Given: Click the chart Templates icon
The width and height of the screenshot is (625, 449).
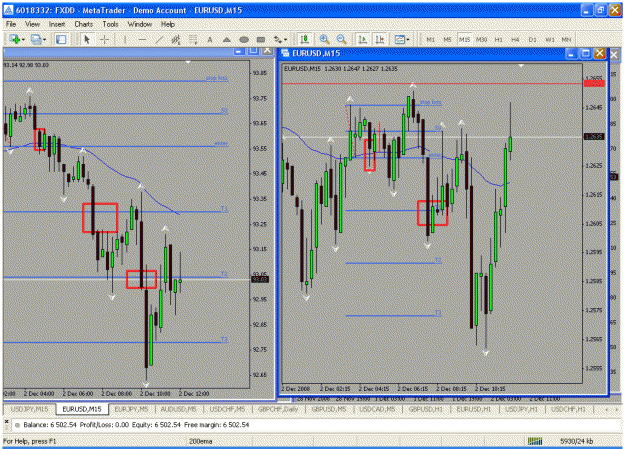Looking at the screenshot, I should [399, 39].
